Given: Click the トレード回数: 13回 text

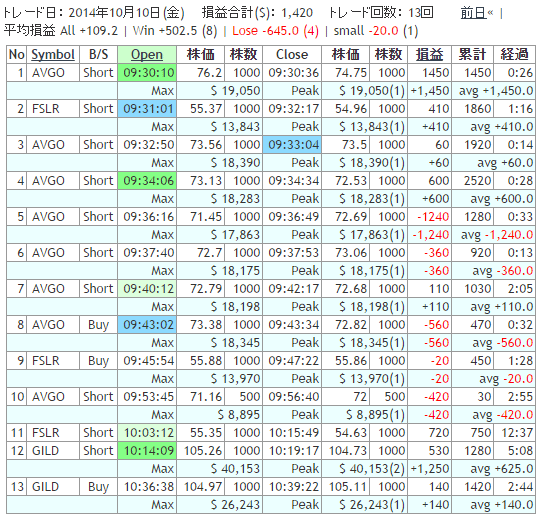Looking at the screenshot, I should 381,13.
